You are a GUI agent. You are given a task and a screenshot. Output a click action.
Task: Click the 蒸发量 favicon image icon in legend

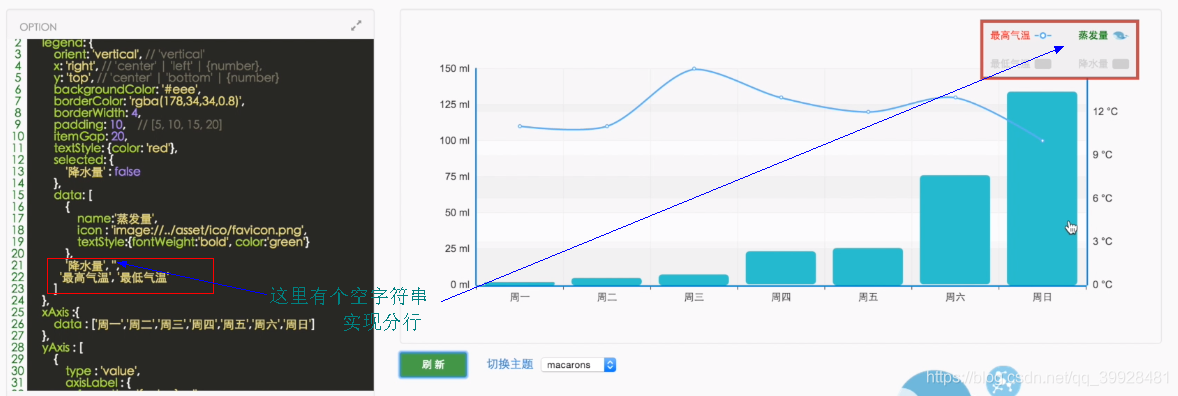(1120, 35)
